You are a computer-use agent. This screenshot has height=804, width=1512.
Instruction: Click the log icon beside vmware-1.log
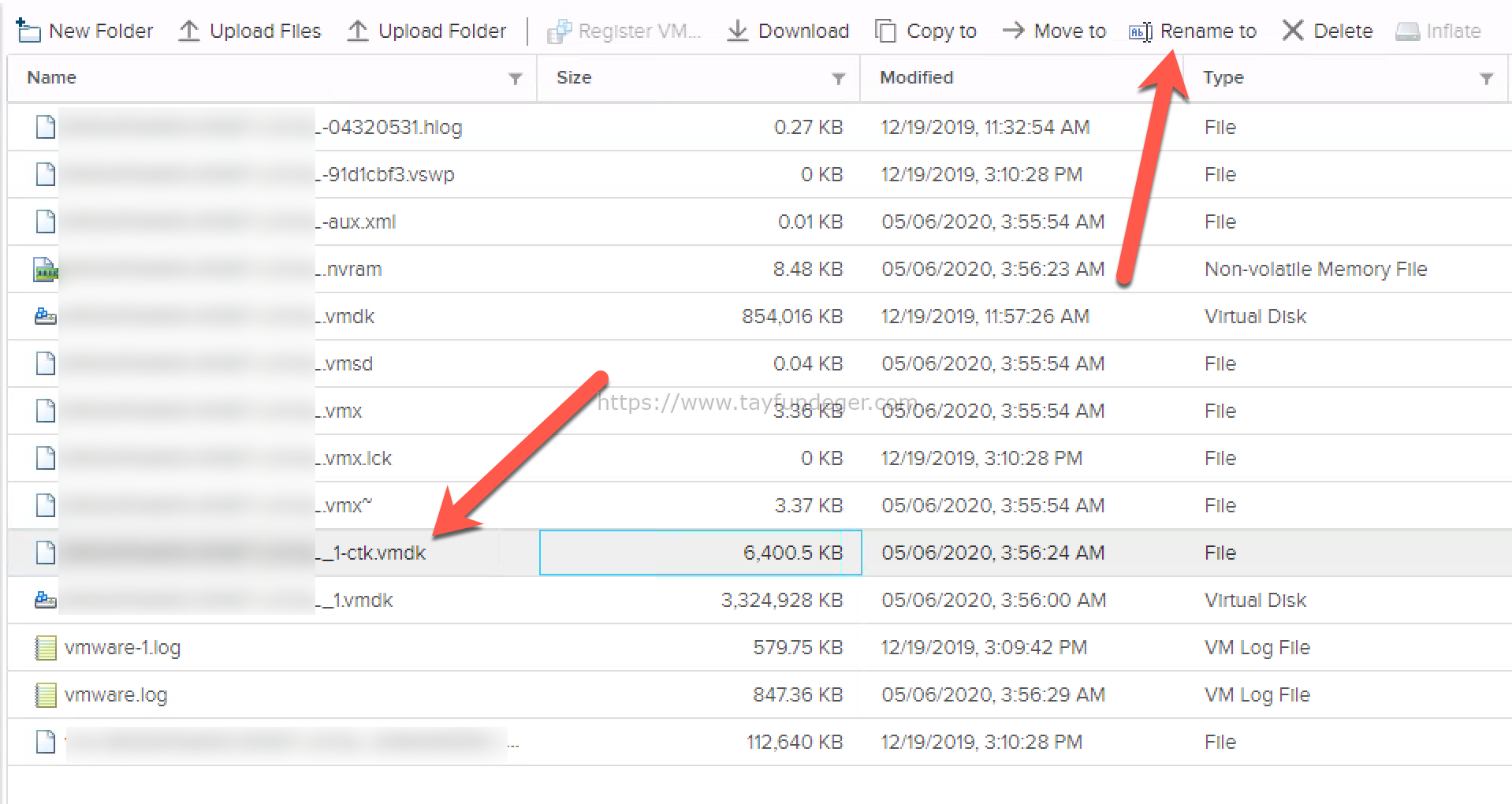coord(46,648)
